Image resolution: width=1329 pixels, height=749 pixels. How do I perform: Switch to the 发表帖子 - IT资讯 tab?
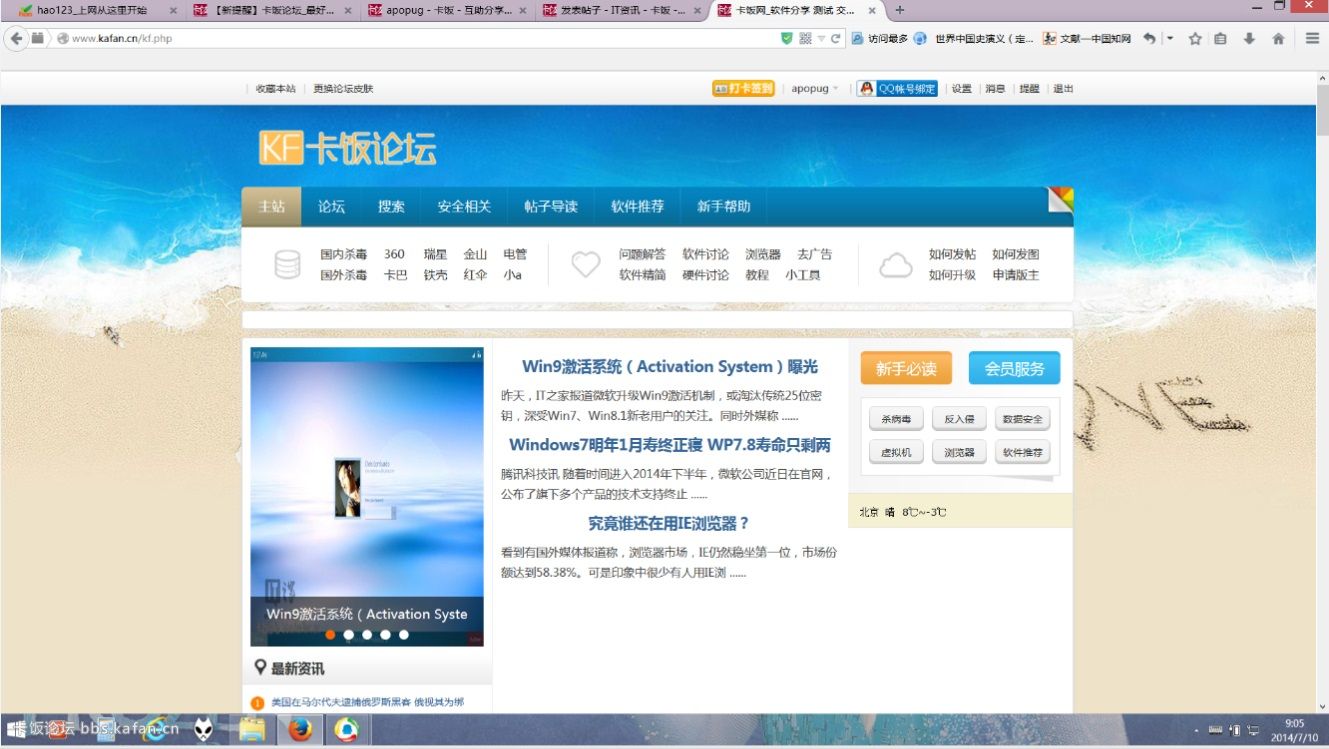click(x=623, y=10)
